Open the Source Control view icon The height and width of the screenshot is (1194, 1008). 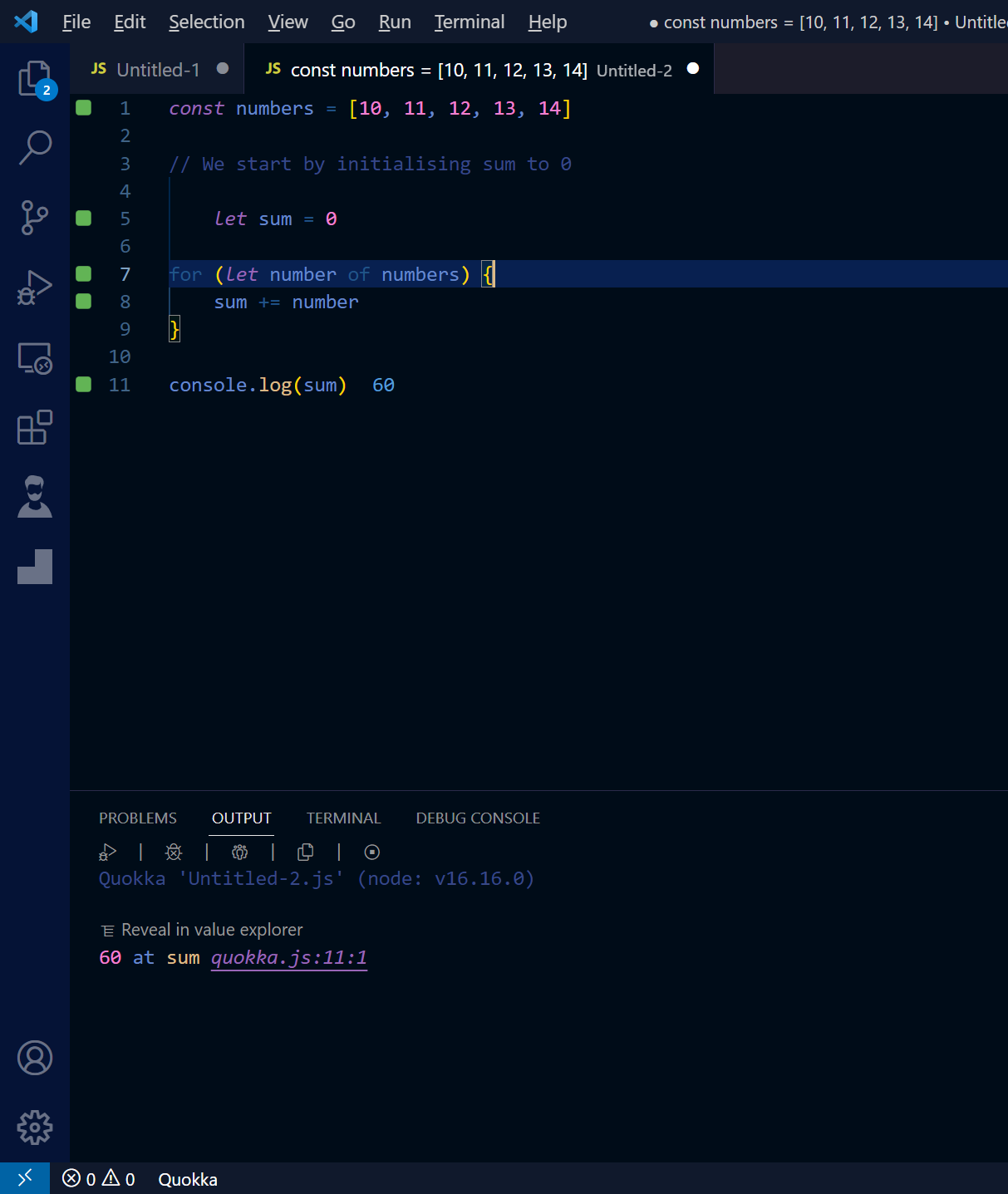(35, 218)
